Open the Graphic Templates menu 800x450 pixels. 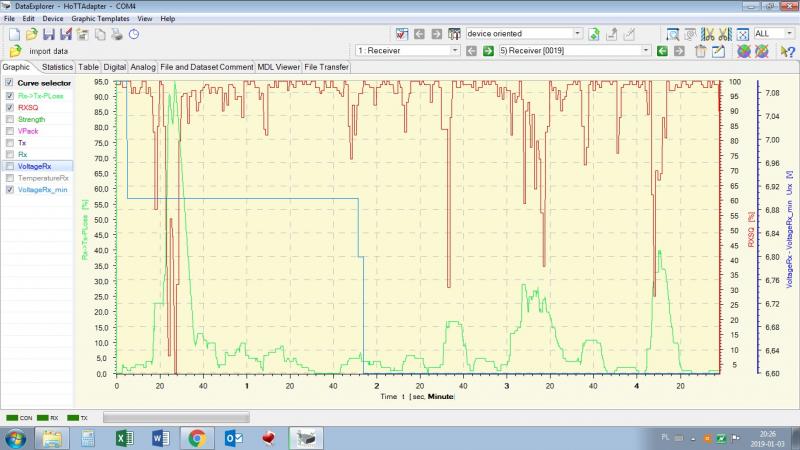100,18
